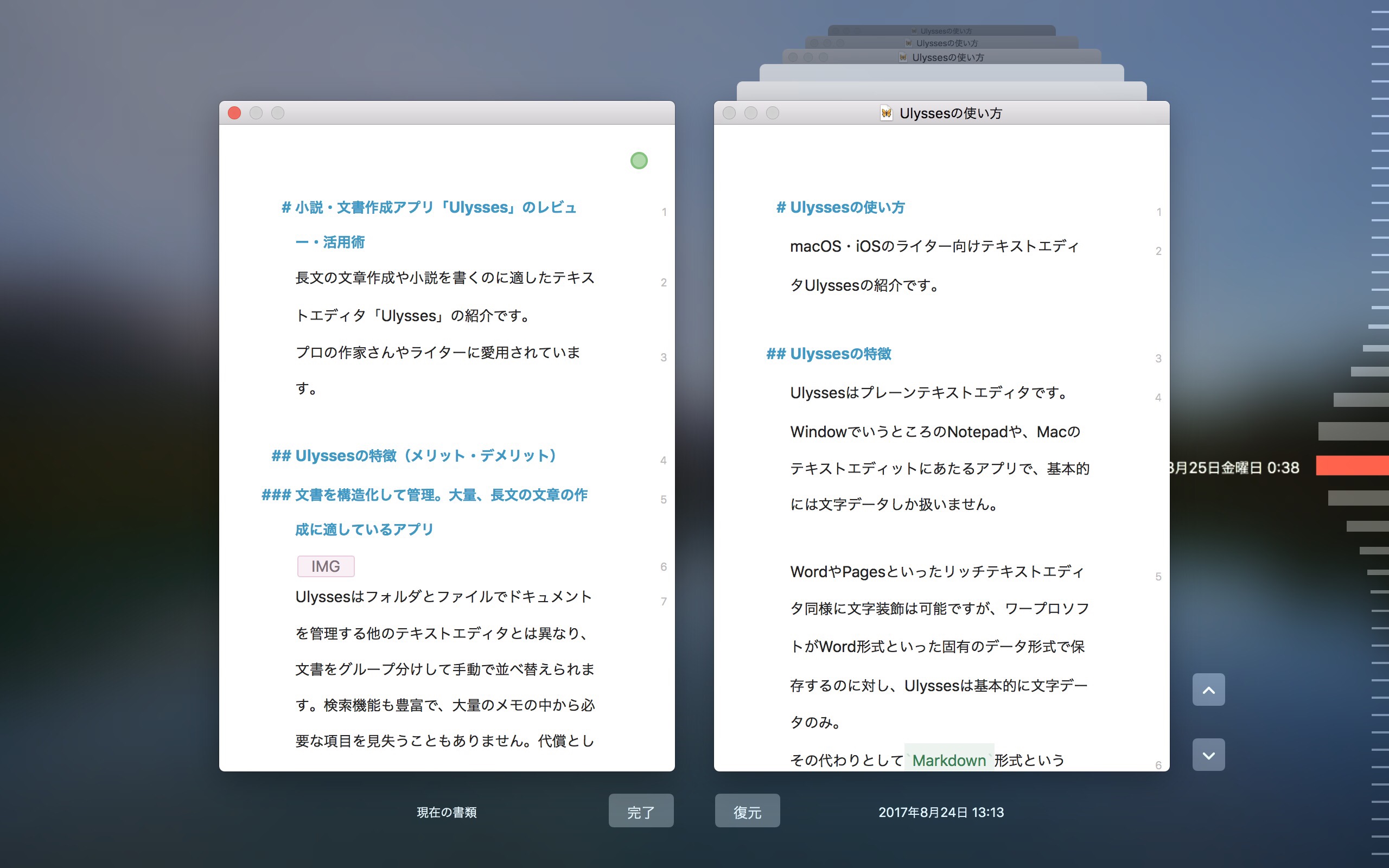The image size is (1389, 868).
Task: Click the '現在の書類' label
Action: point(447,812)
